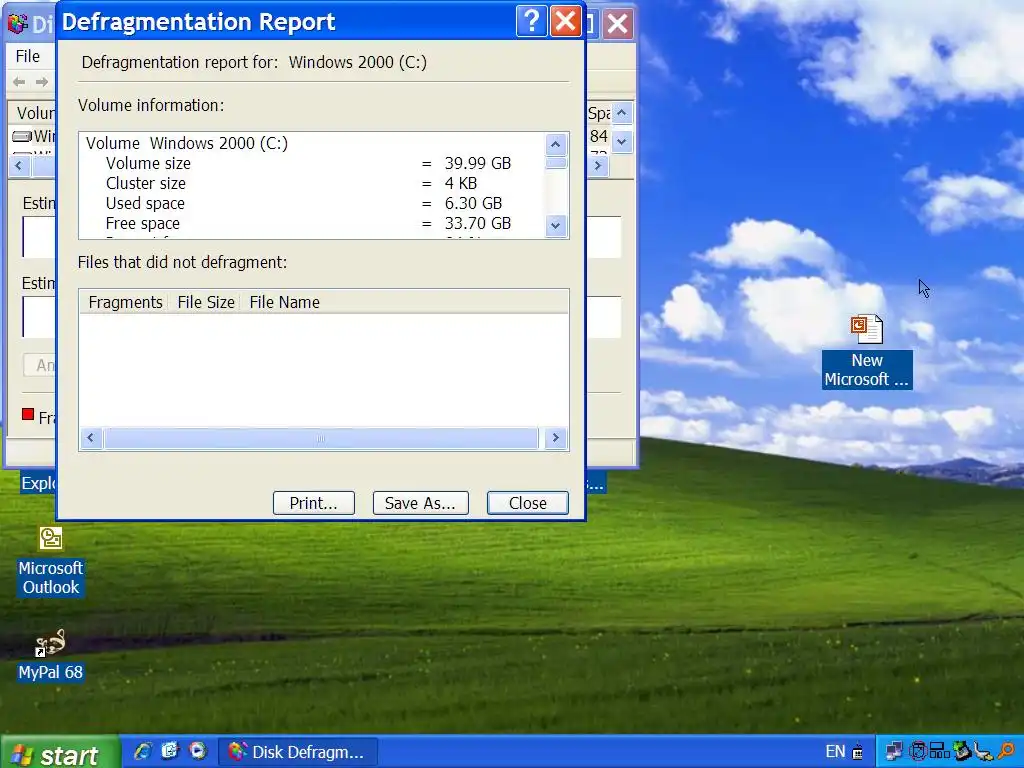Image resolution: width=1024 pixels, height=768 pixels.
Task: Select the New Microsoft PowerPoint desktop icon
Action: coord(867,329)
